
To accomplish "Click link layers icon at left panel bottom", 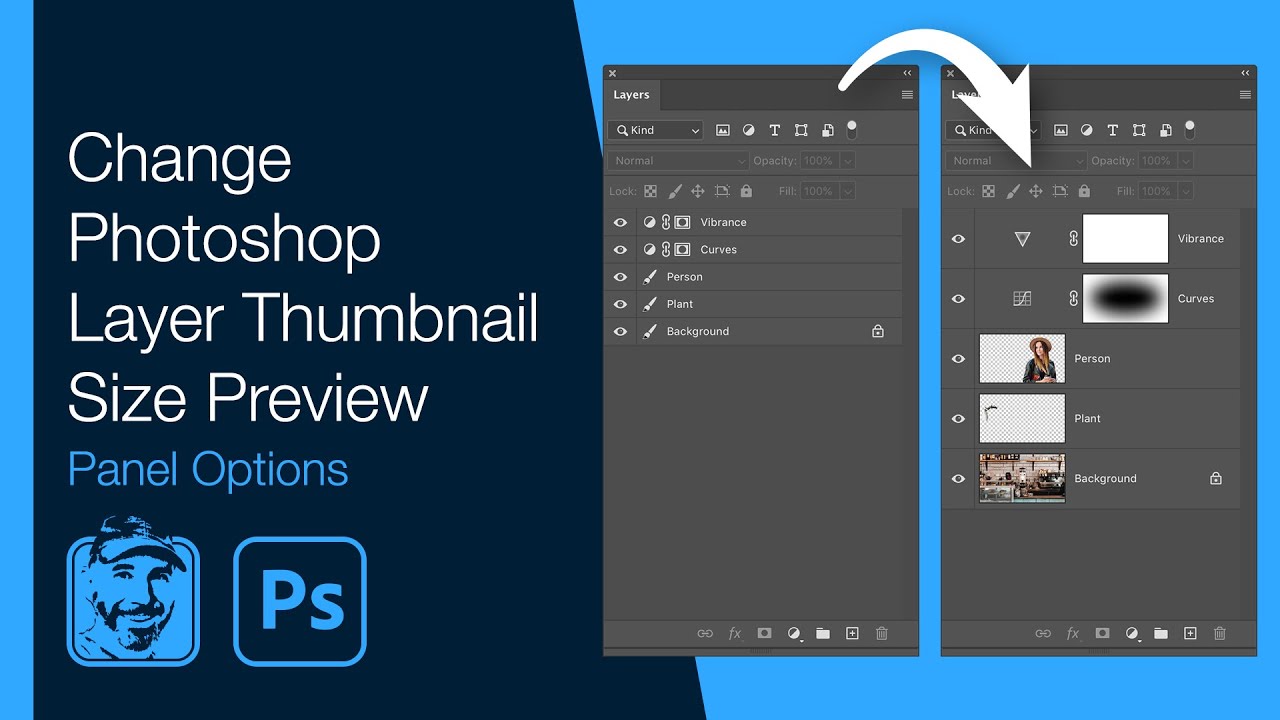I will (x=705, y=633).
